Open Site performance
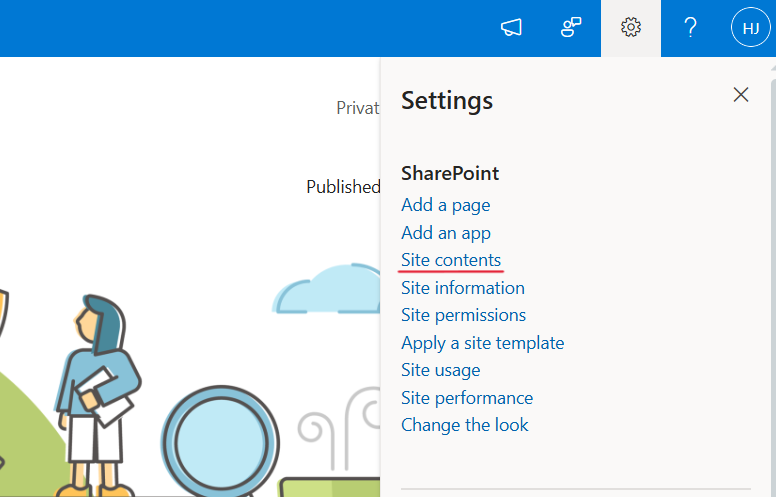 point(467,398)
